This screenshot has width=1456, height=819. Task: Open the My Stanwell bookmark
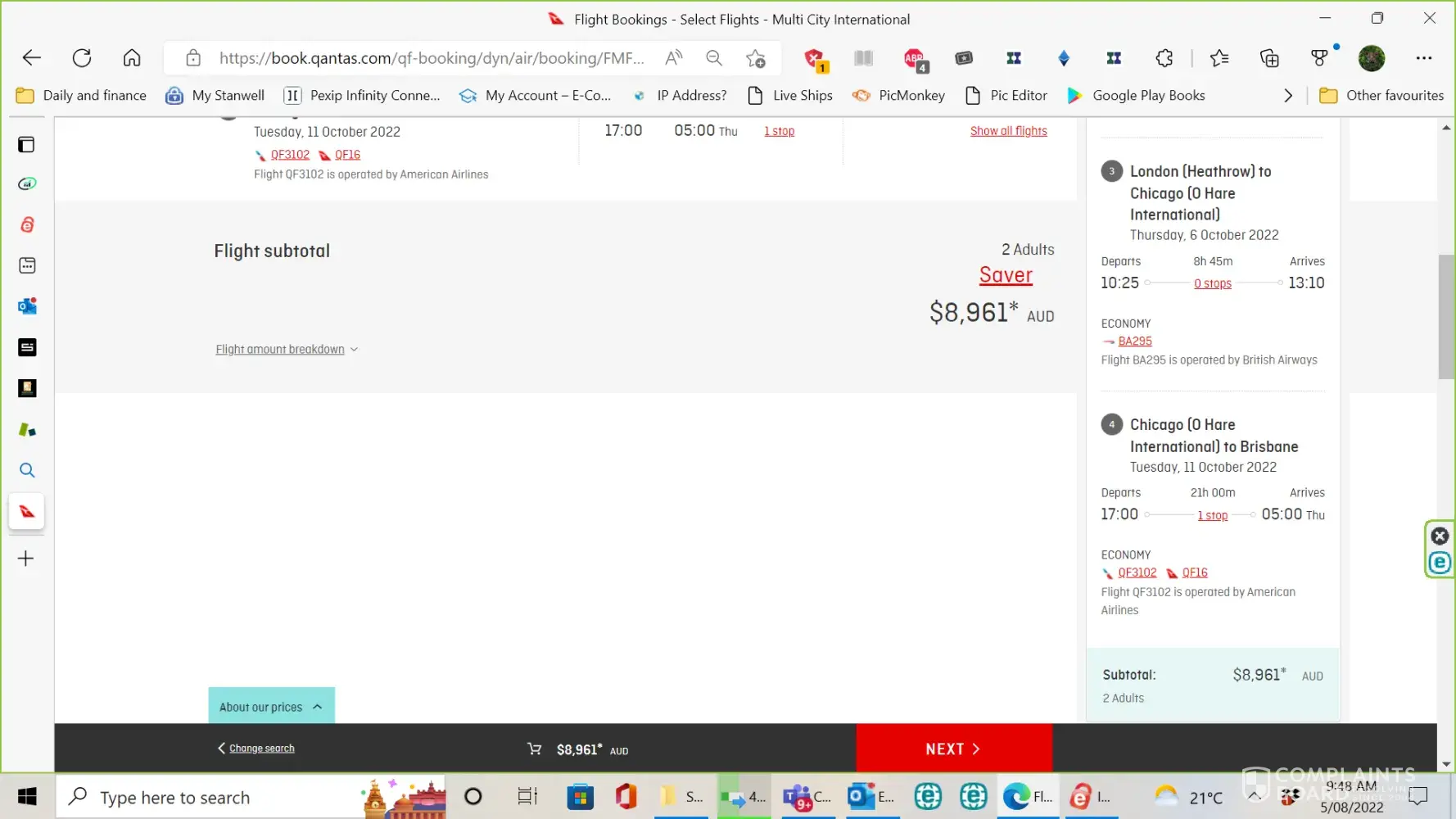coord(215,96)
